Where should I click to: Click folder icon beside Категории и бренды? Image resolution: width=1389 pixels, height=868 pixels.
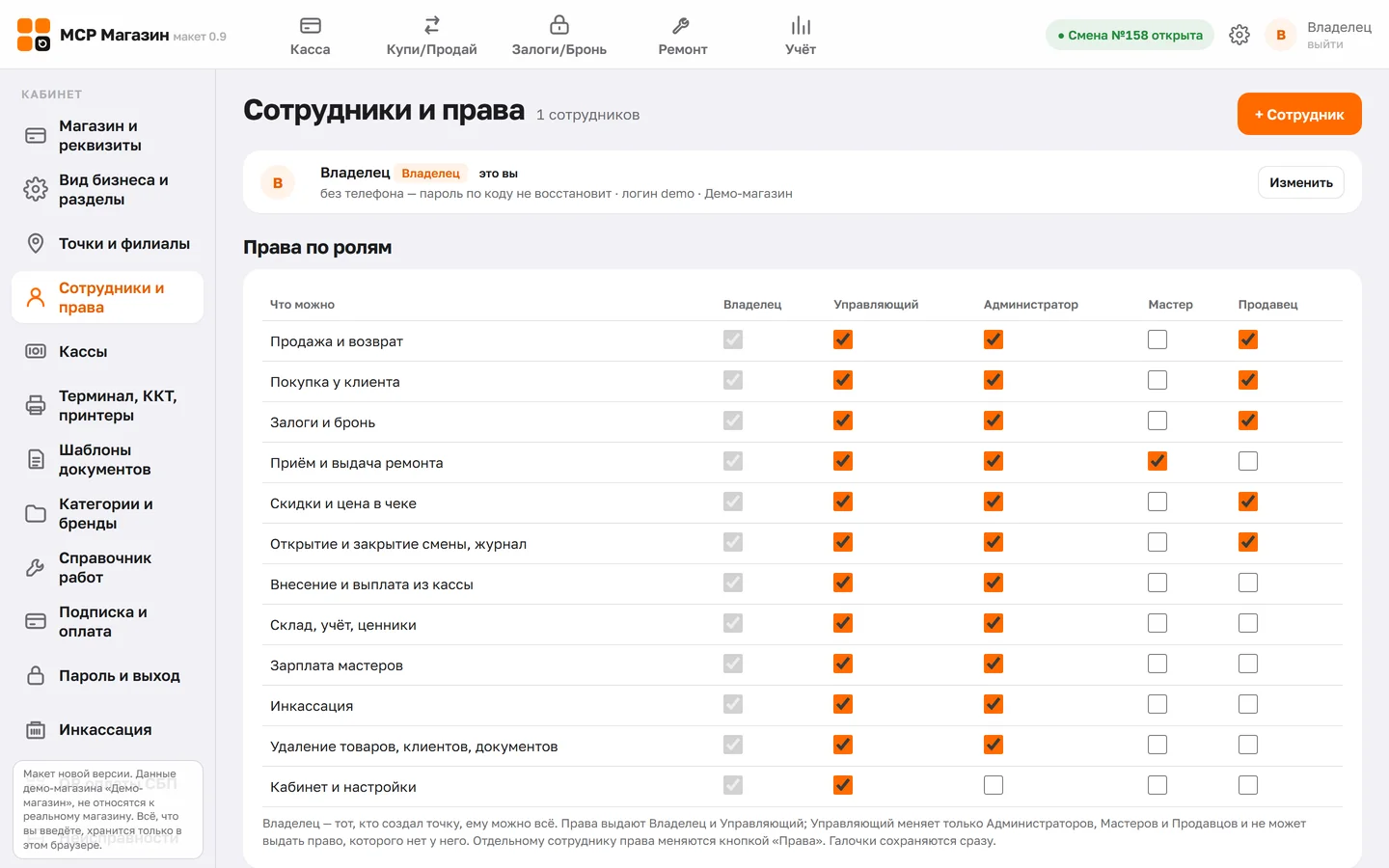[x=36, y=514]
